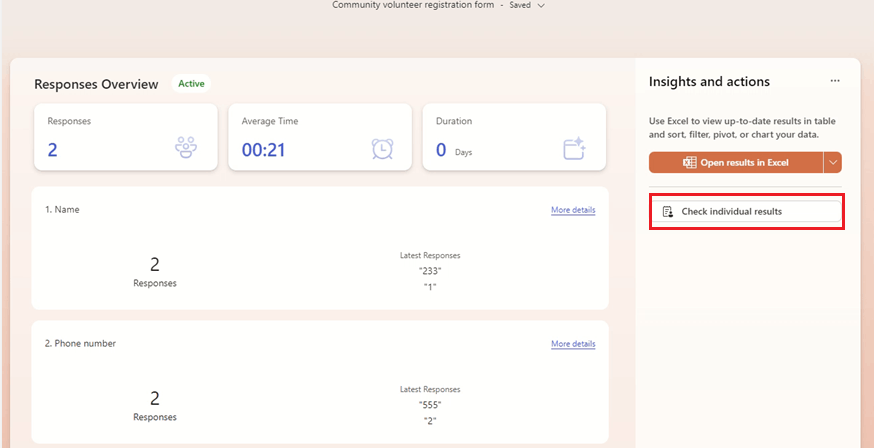Open Insights and actions more options ellipsis
This screenshot has width=874, height=448.
(834, 81)
